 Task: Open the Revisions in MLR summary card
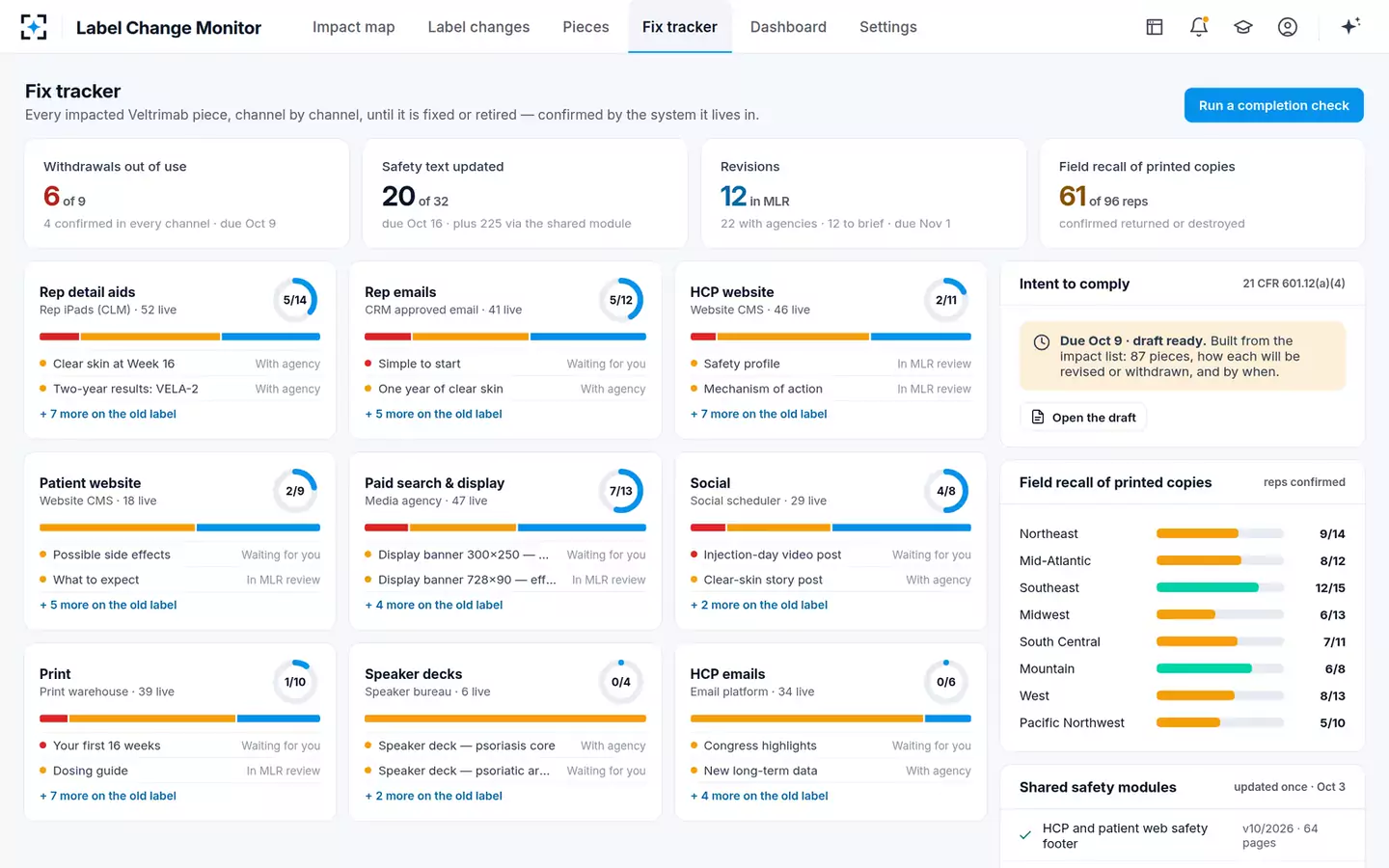coord(863,194)
